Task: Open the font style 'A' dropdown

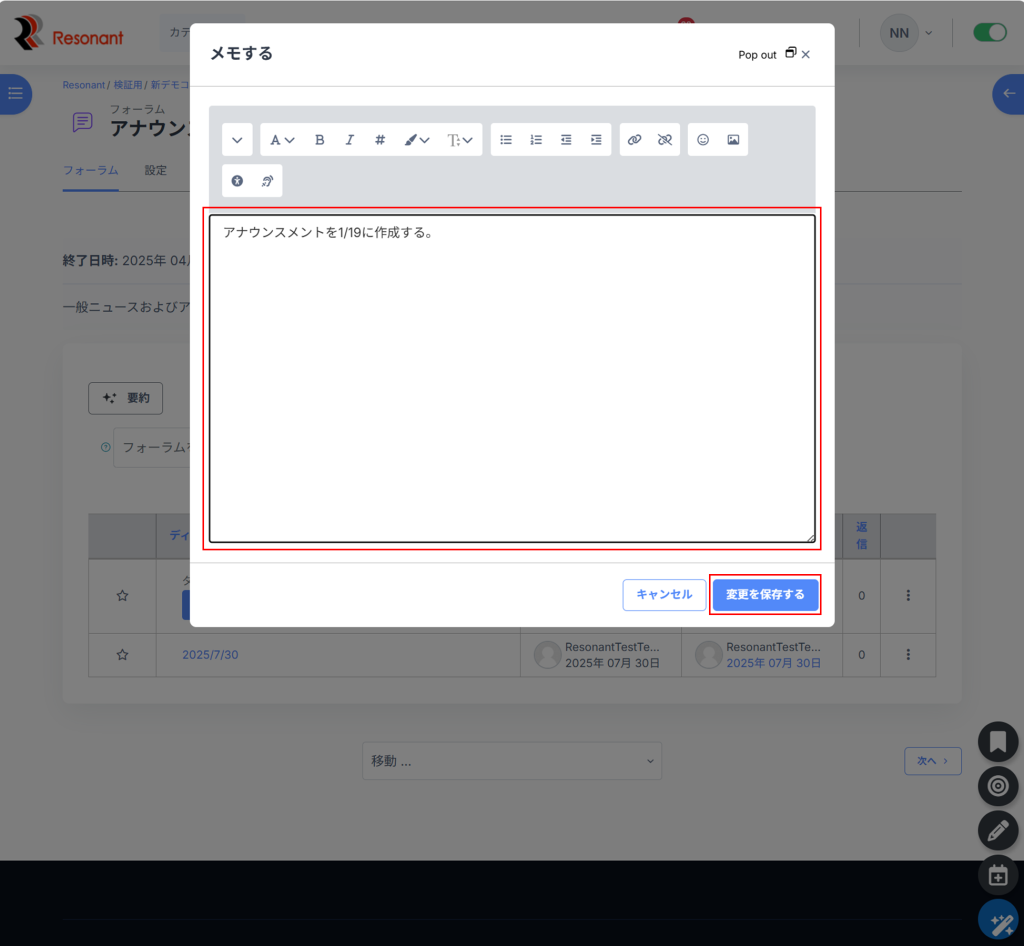Action: click(282, 140)
